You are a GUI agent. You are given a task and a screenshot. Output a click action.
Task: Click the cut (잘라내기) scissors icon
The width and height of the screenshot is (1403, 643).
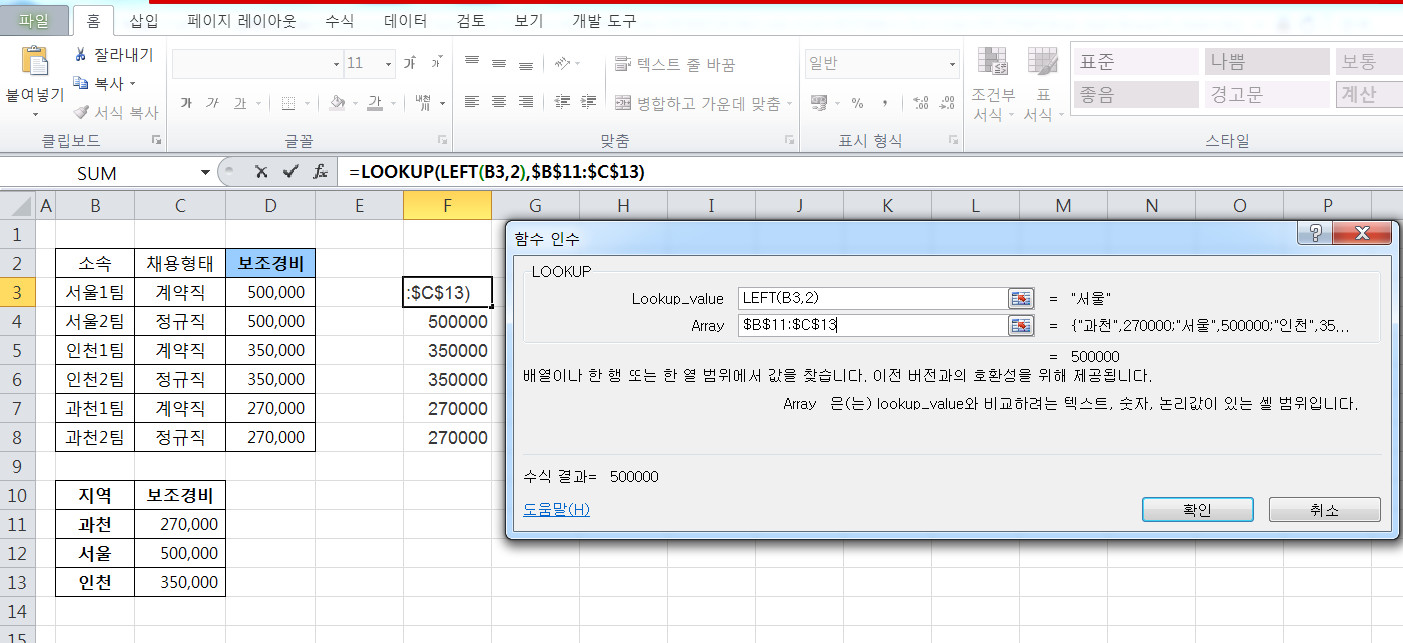[x=81, y=55]
